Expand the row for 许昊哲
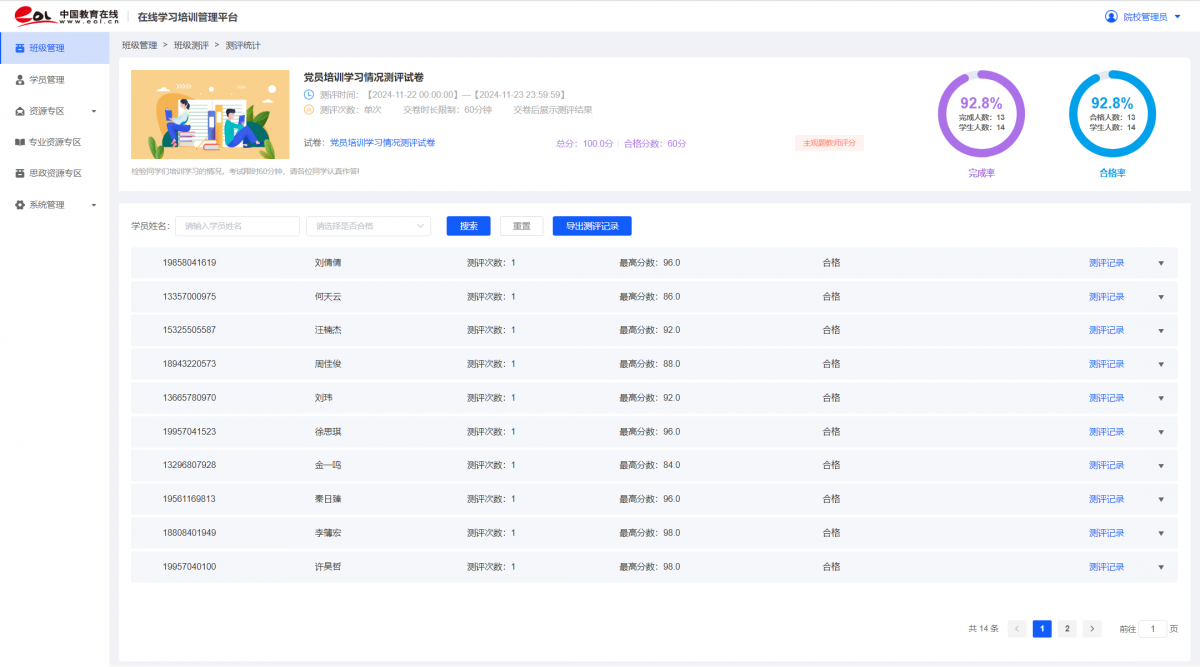This screenshot has width=1200, height=667. point(1161,567)
